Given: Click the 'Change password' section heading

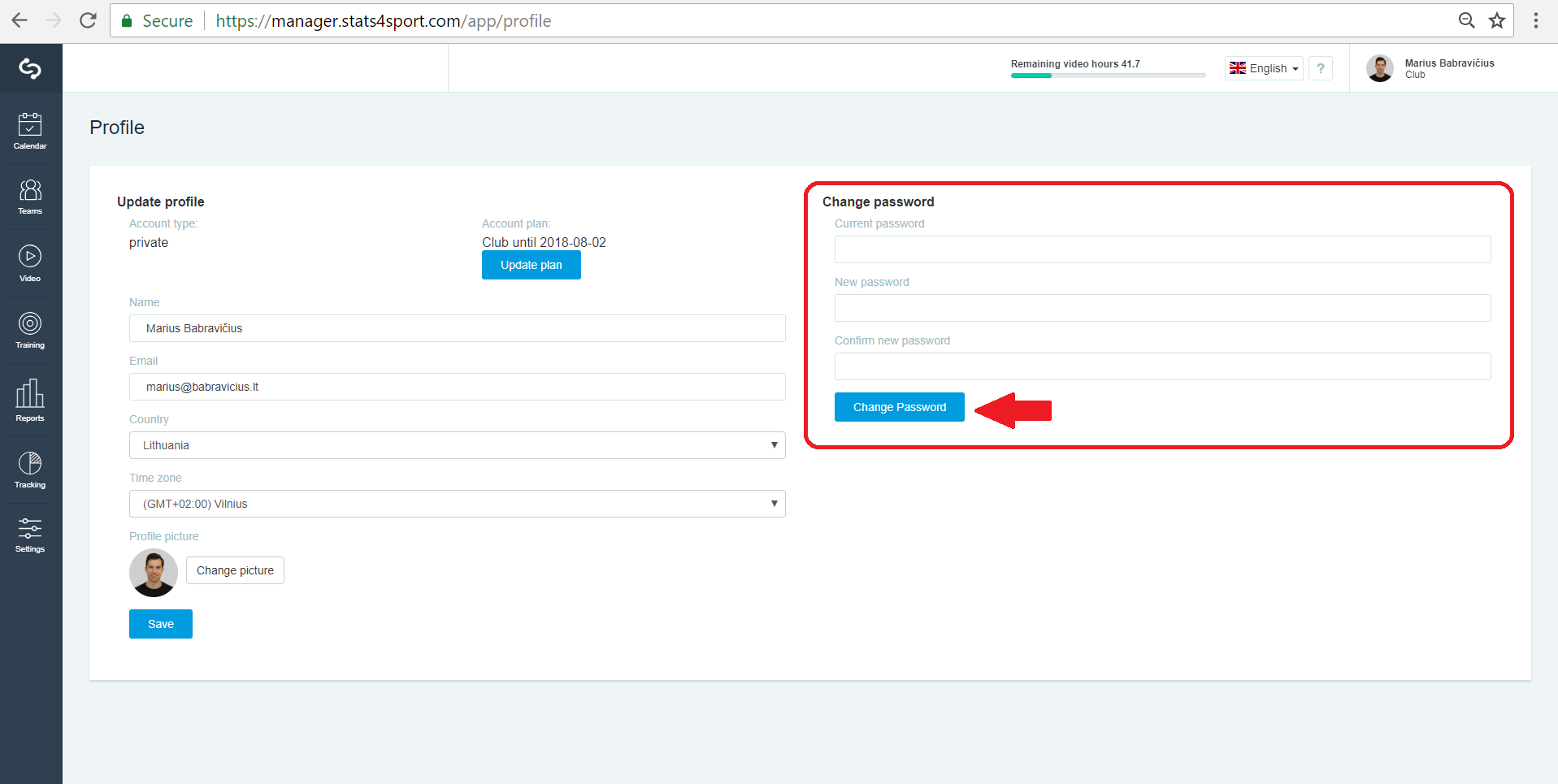Looking at the screenshot, I should [x=879, y=201].
